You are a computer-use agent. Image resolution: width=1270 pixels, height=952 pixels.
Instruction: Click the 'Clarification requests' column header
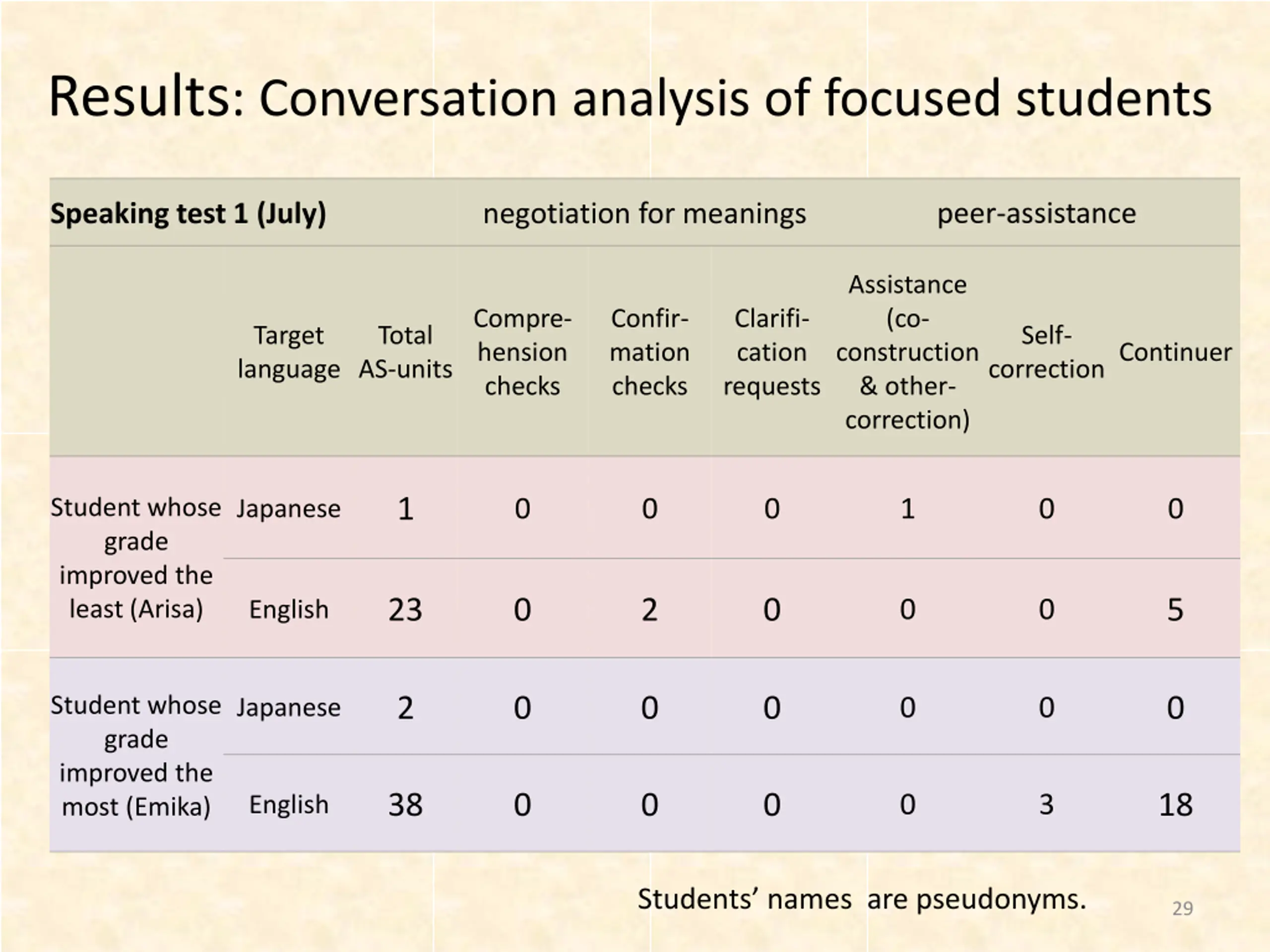click(771, 352)
